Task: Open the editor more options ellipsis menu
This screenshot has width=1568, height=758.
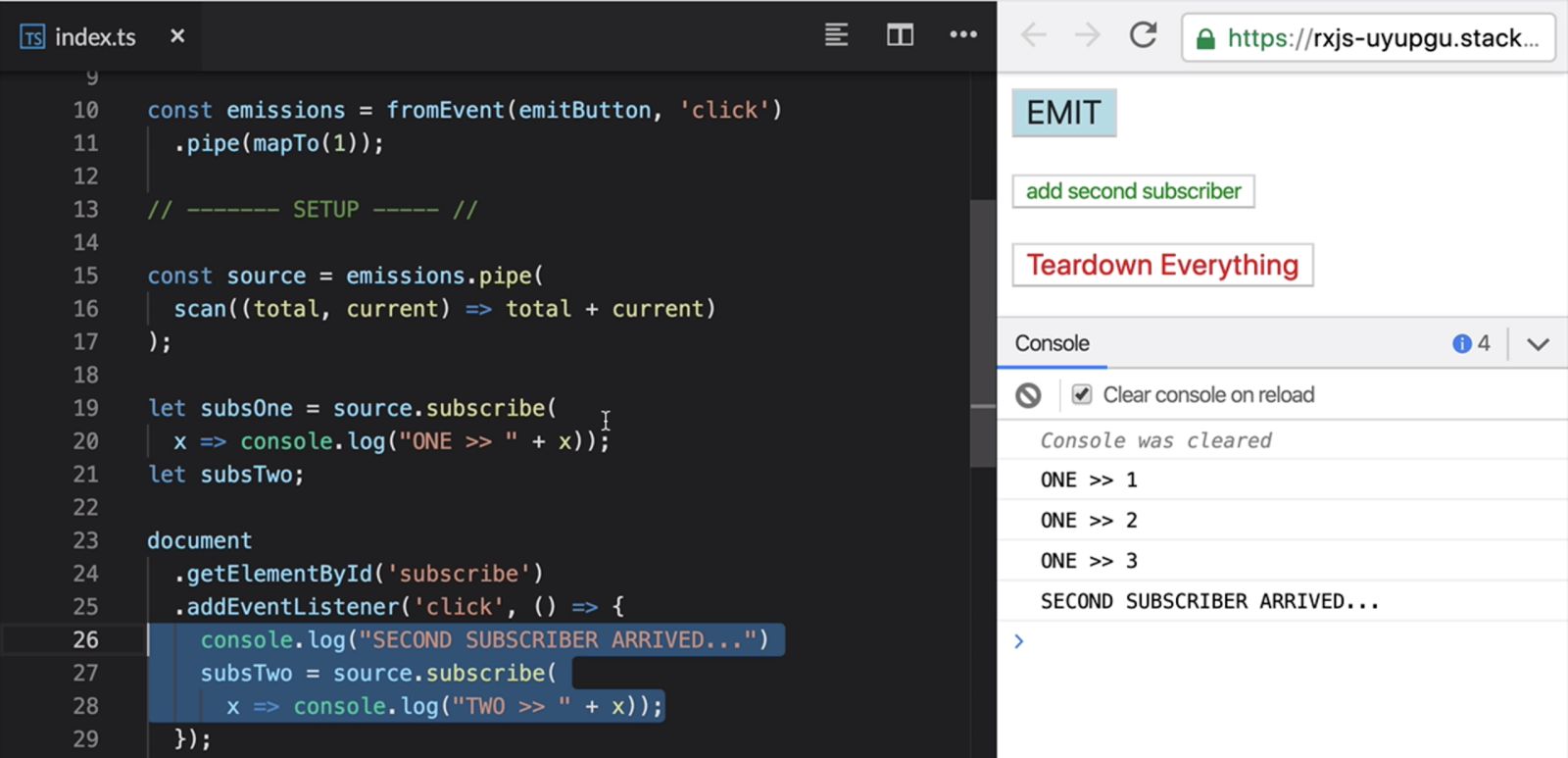Action: point(963,35)
